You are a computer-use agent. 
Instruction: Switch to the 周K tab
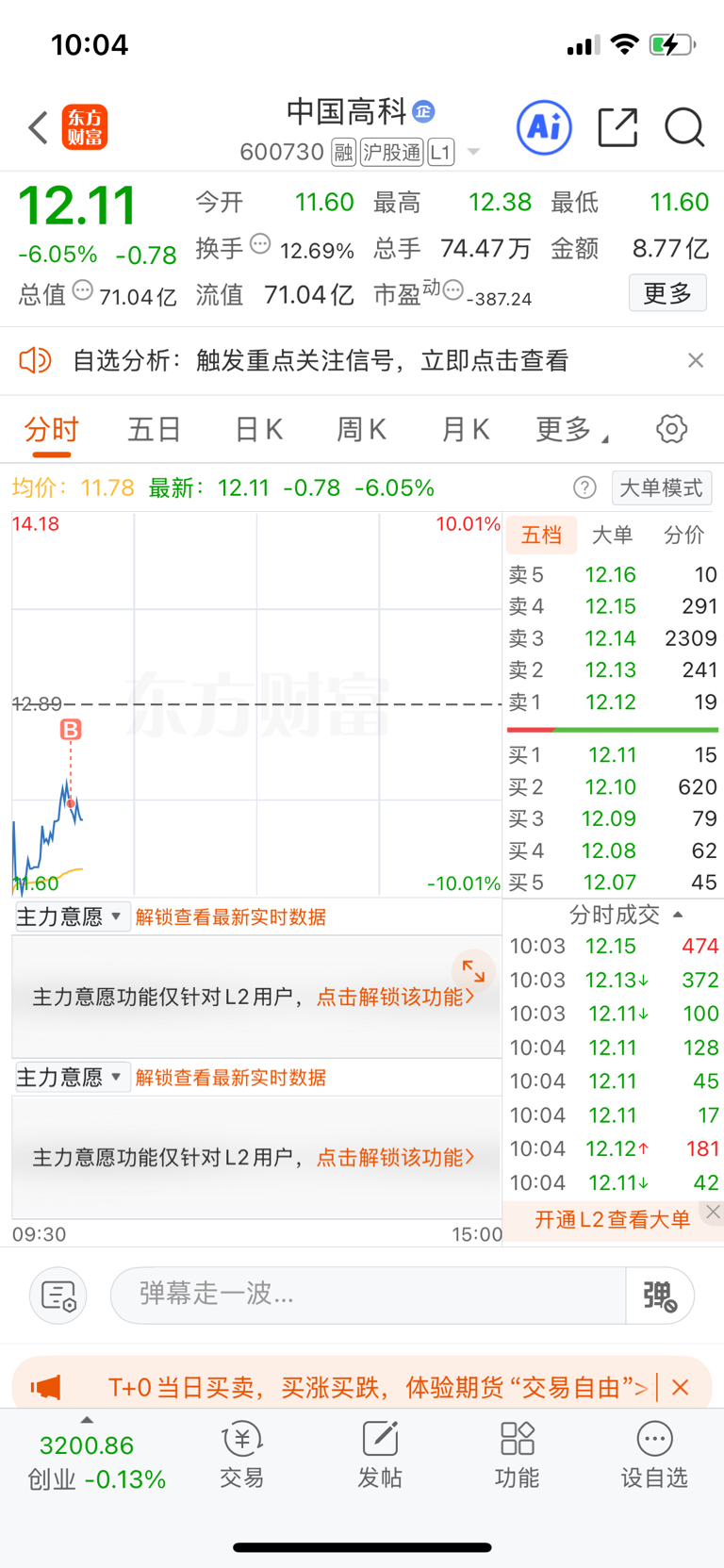[x=362, y=430]
